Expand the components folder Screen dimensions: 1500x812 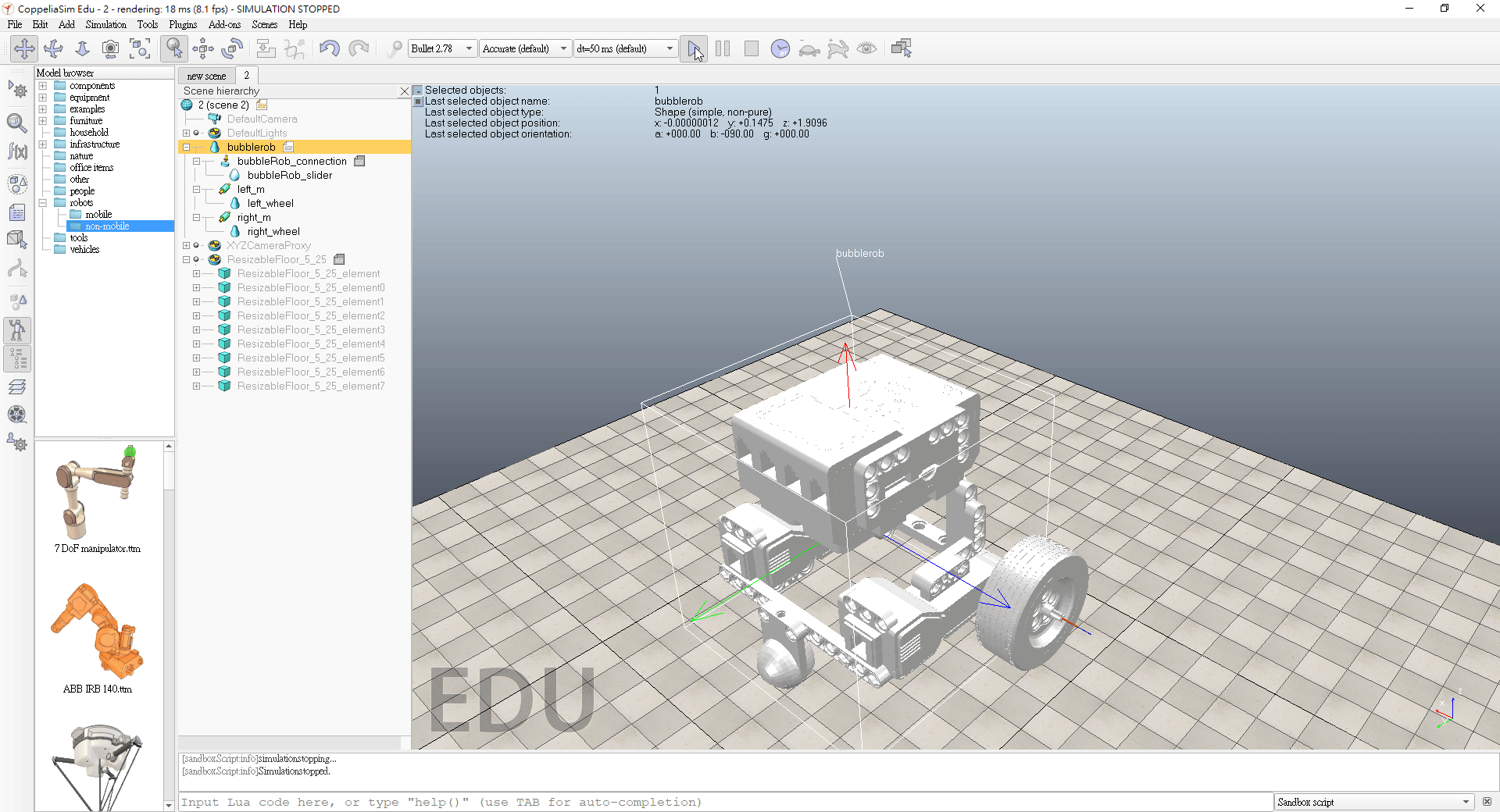42,86
